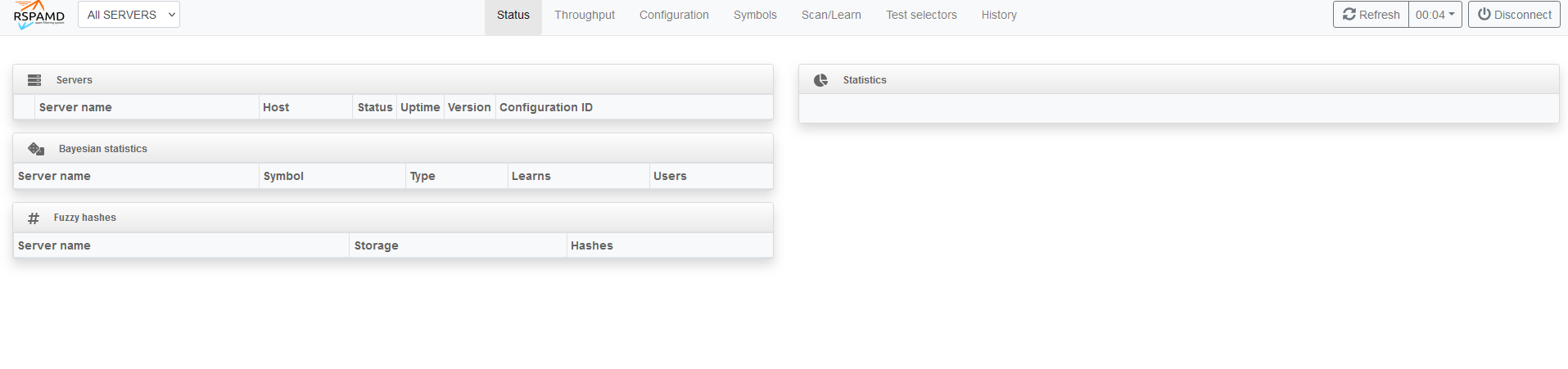Click the Rspamd logo icon
Viewport: 1568px width, 369px height.
(38, 15)
